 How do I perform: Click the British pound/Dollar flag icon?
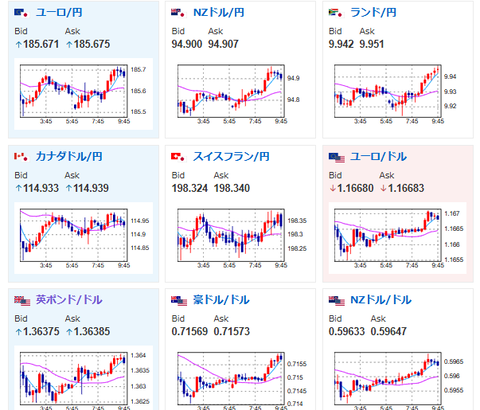click(22, 301)
